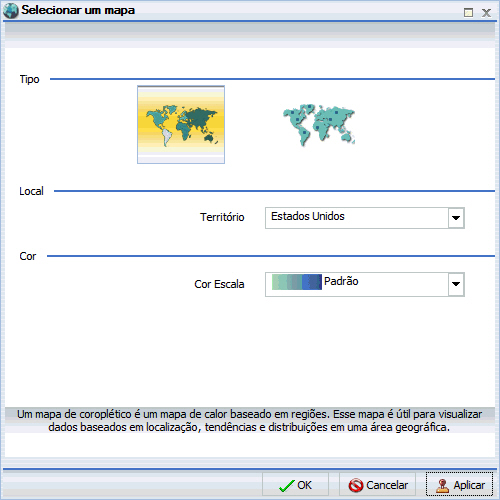The width and height of the screenshot is (500, 500).
Task: Open the Cor Escala dropdown arrow
Action: click(x=456, y=284)
